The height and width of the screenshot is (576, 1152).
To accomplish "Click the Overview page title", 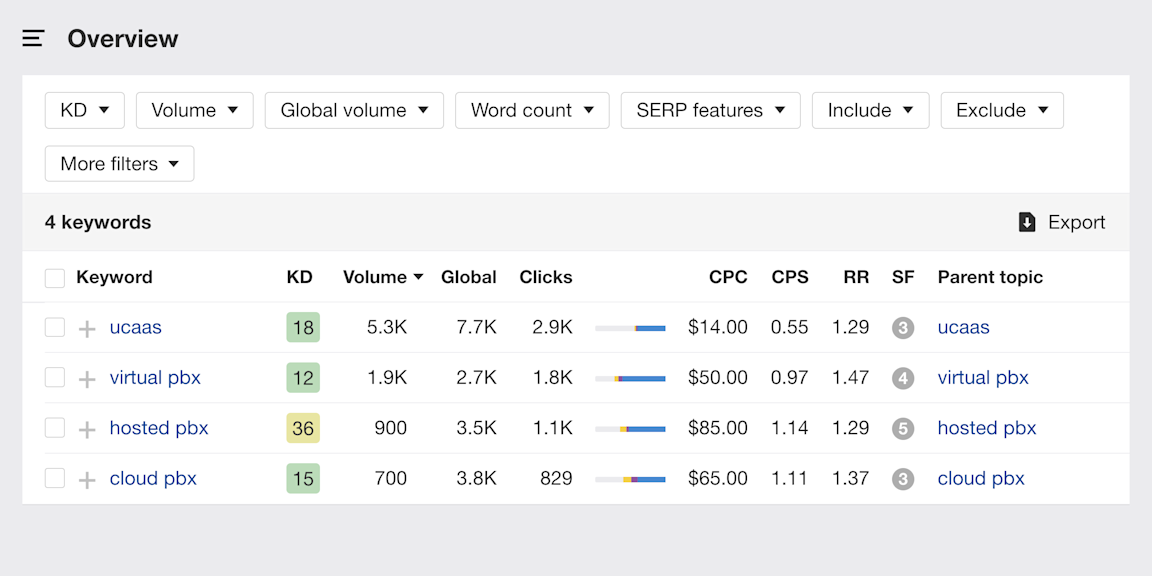I will tap(123, 38).
